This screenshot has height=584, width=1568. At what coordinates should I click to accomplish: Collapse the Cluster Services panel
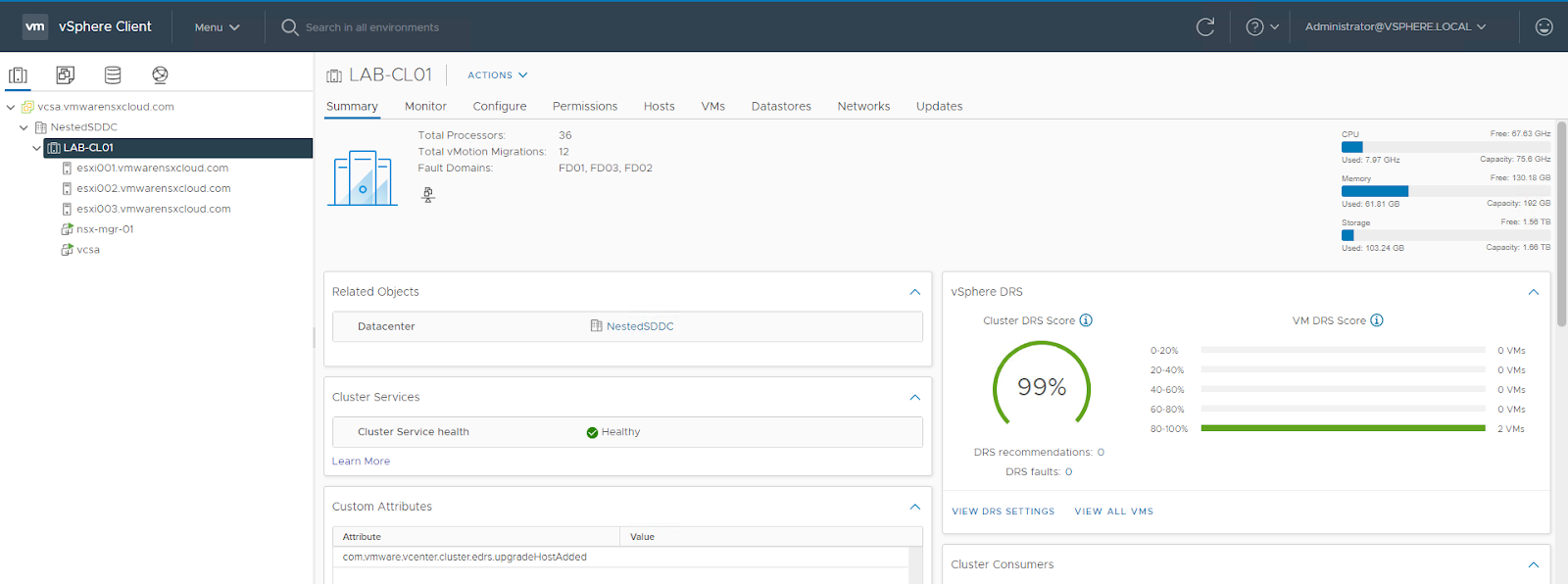coord(914,397)
